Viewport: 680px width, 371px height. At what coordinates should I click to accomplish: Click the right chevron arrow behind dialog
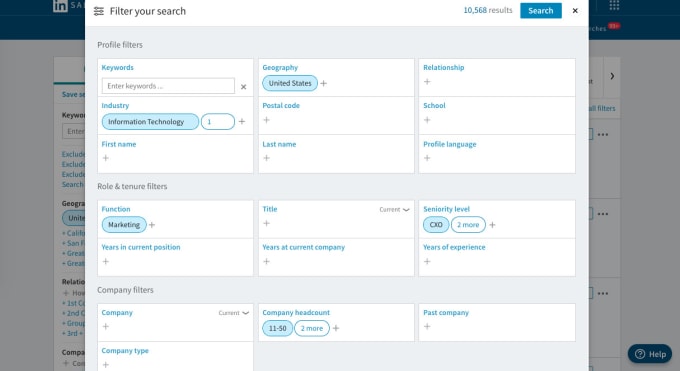[612, 76]
